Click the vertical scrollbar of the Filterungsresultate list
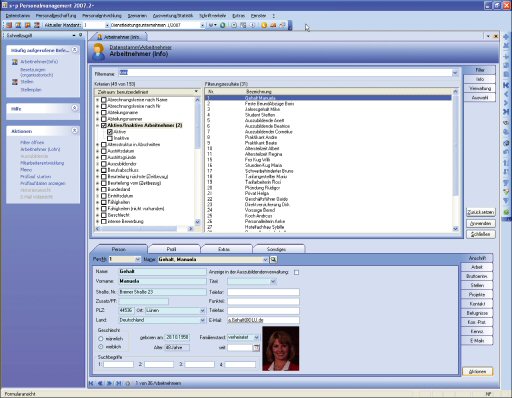The width and height of the screenshot is (512, 398). (455, 160)
